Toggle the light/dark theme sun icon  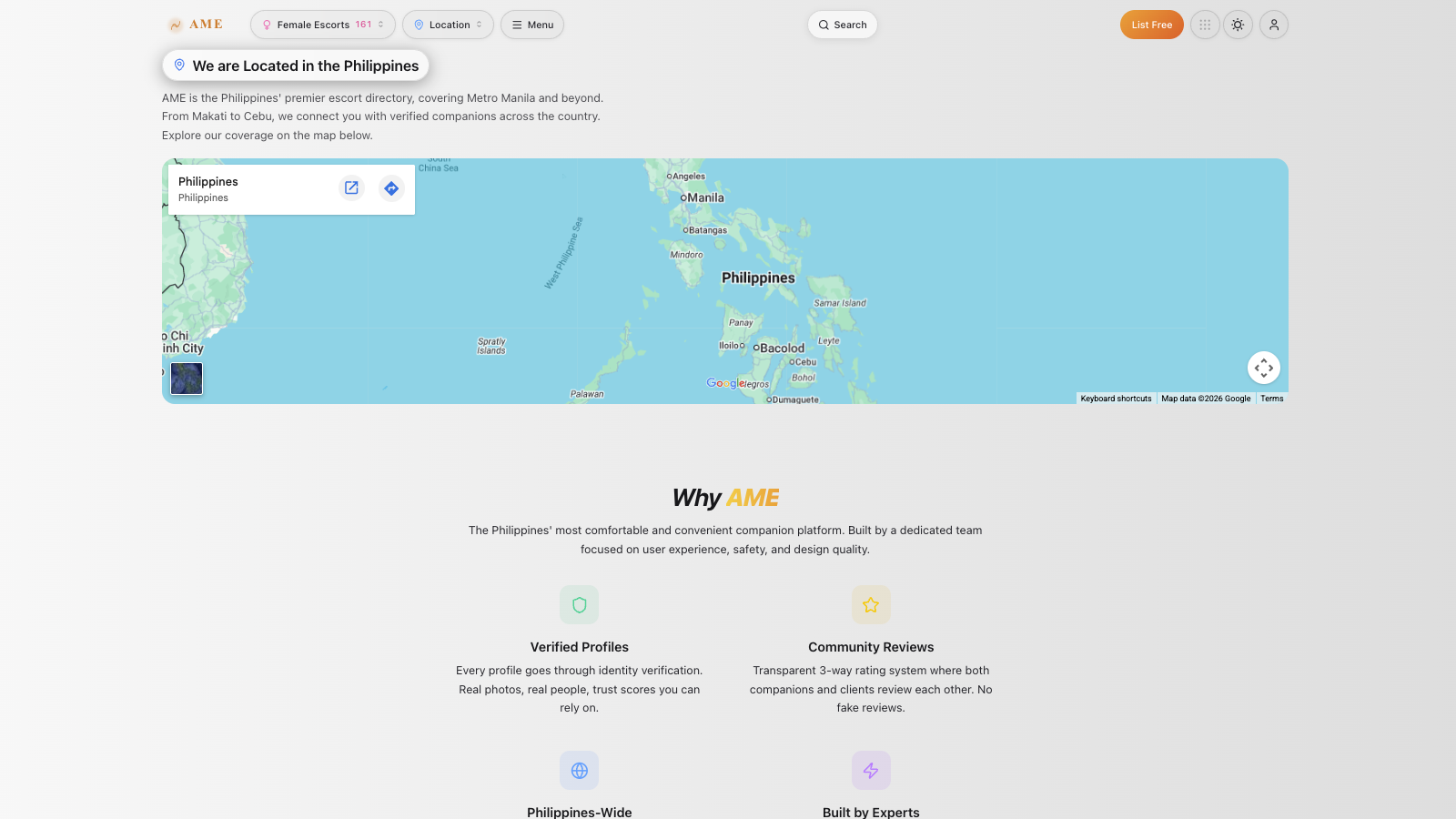point(1238,25)
